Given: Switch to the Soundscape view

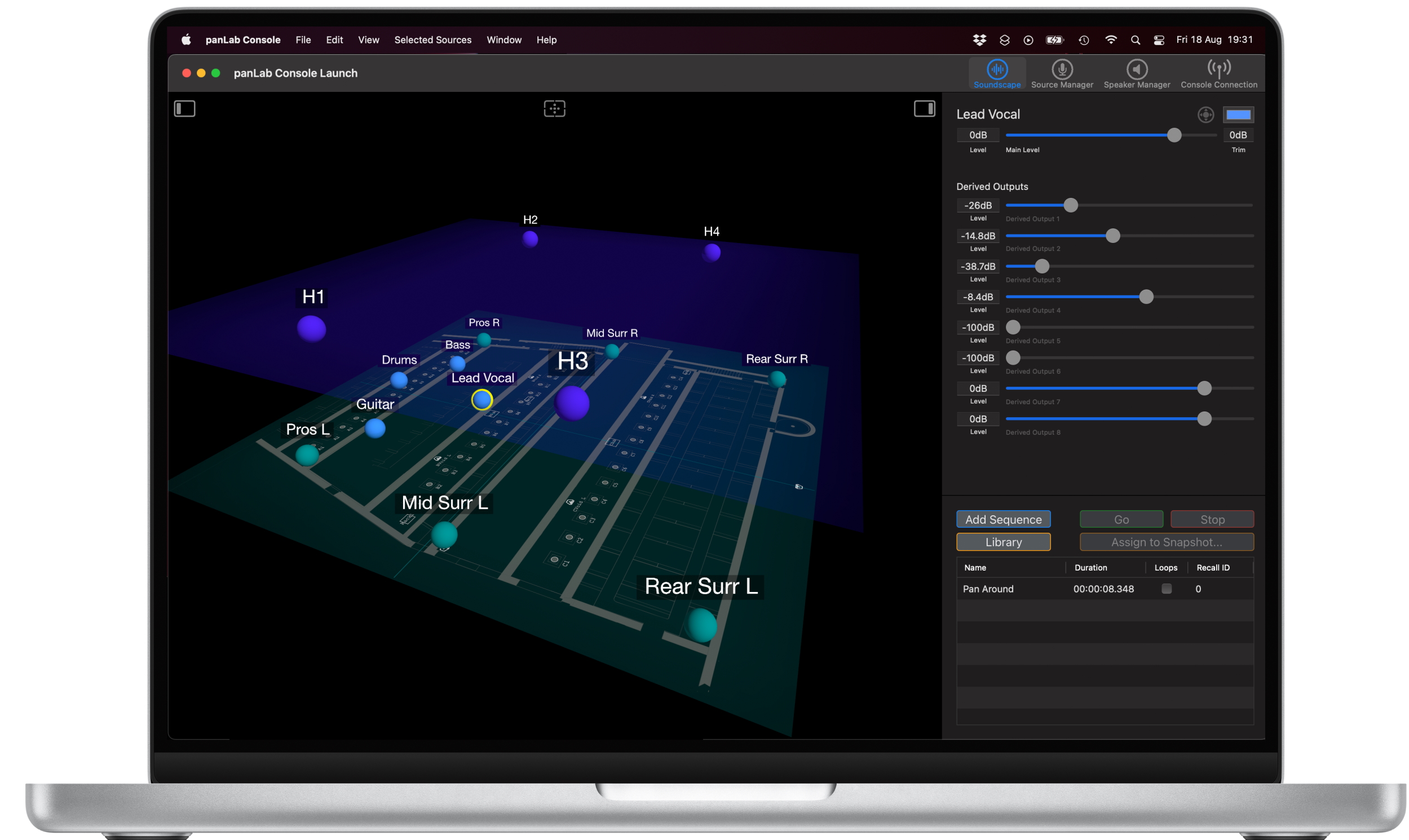Looking at the screenshot, I should pyautogui.click(x=996, y=74).
